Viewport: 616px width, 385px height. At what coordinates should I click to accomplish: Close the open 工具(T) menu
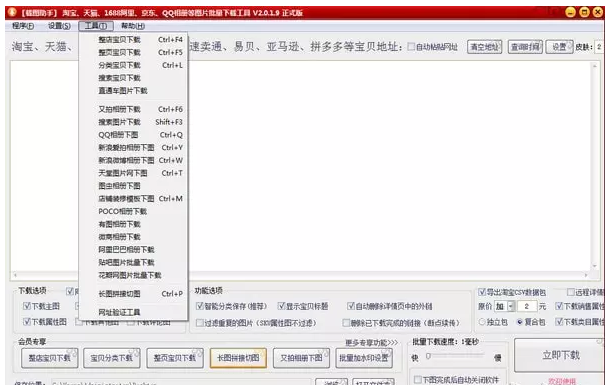pos(96,26)
